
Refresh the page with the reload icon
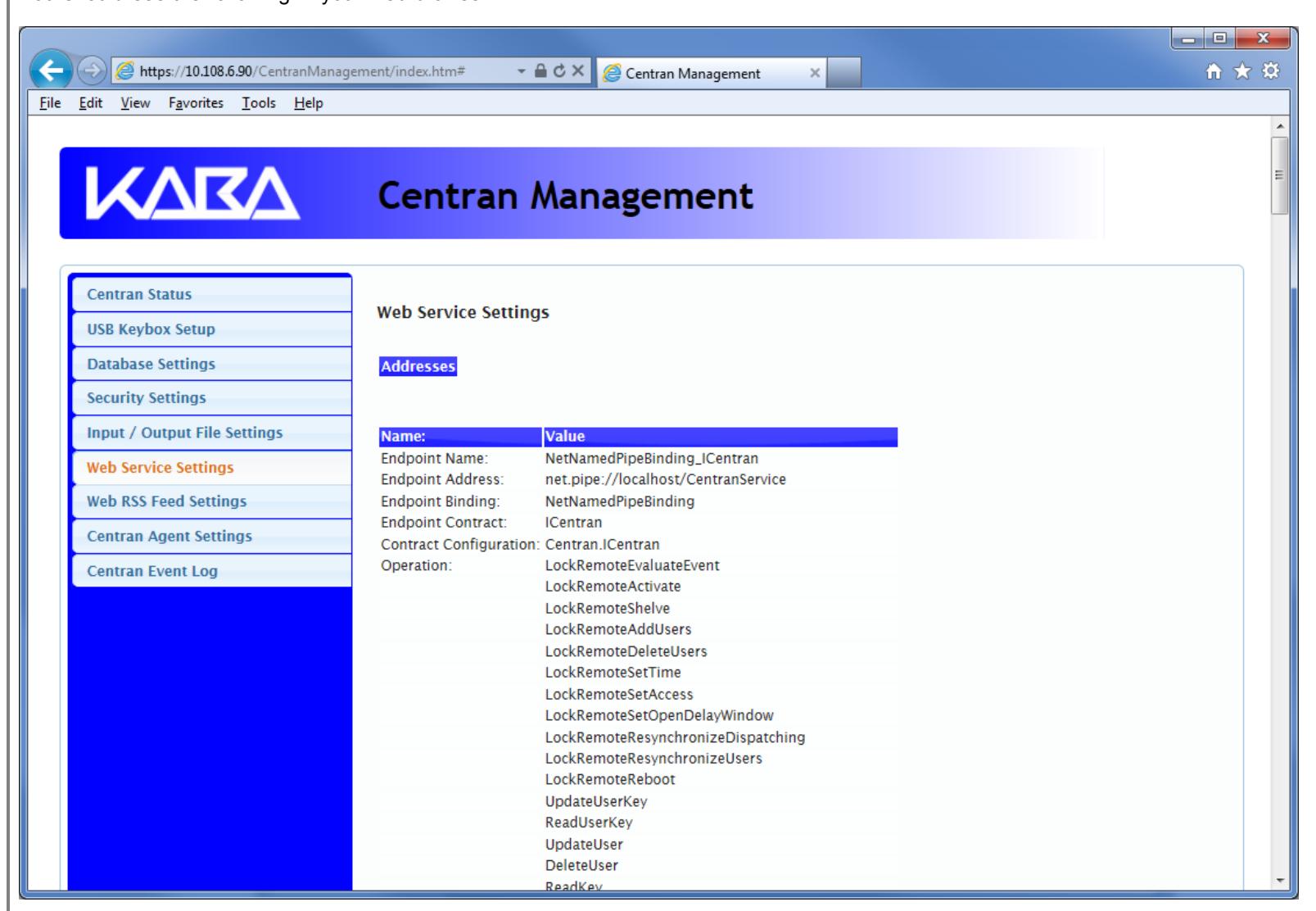pyautogui.click(x=559, y=72)
